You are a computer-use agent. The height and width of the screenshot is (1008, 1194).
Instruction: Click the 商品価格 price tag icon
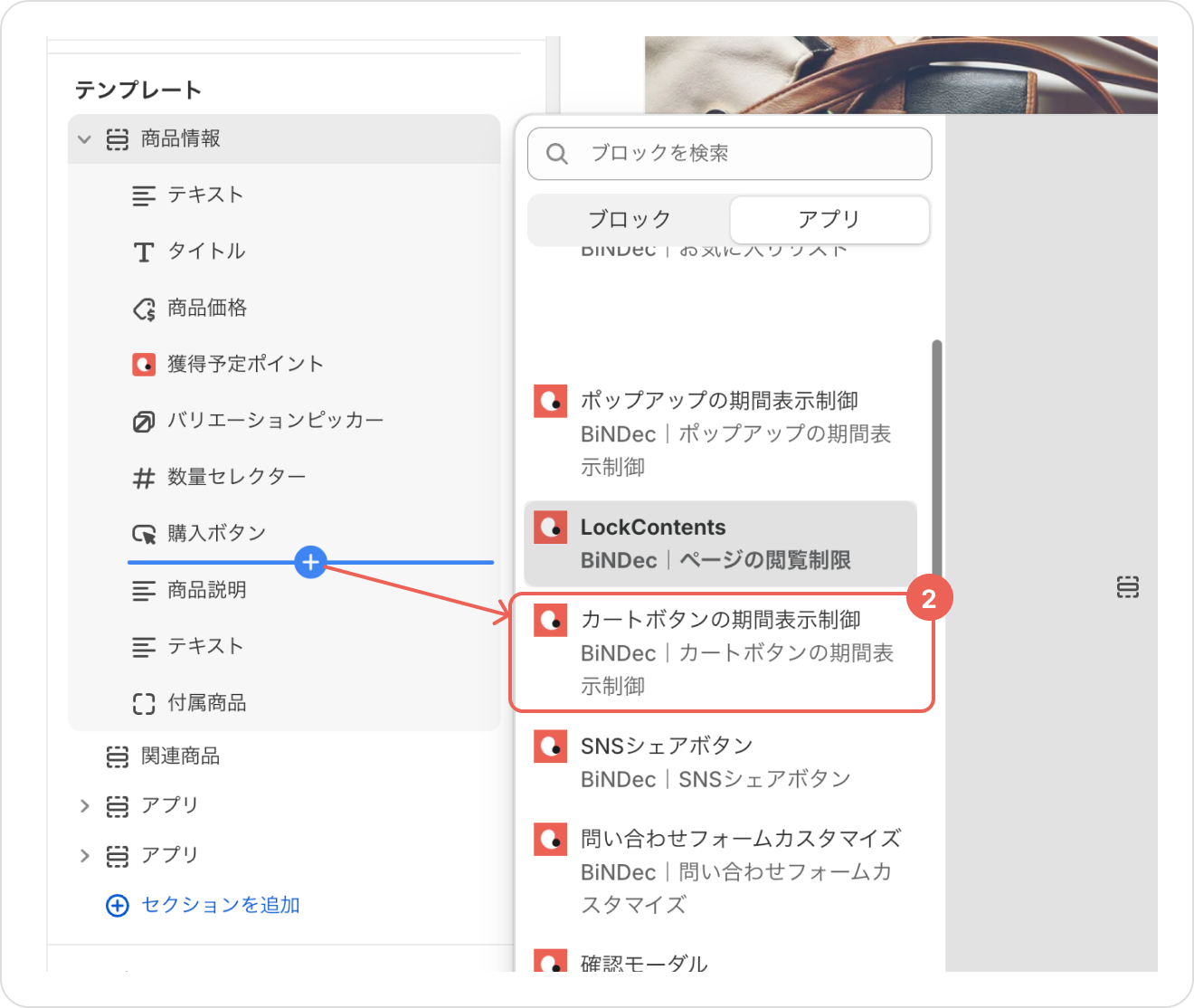(x=144, y=309)
